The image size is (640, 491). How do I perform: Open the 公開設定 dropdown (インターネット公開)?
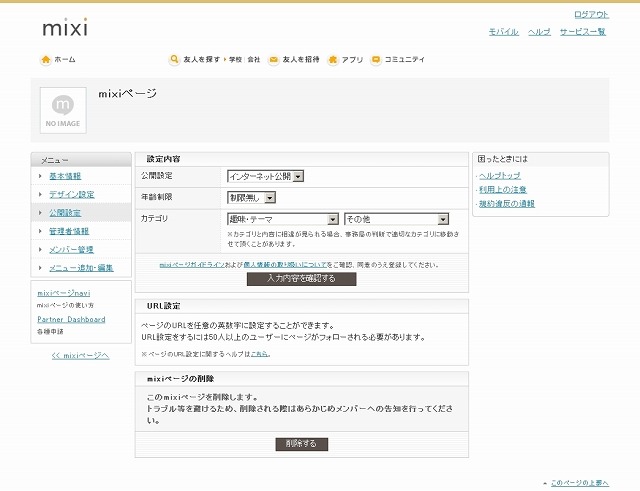(x=265, y=176)
